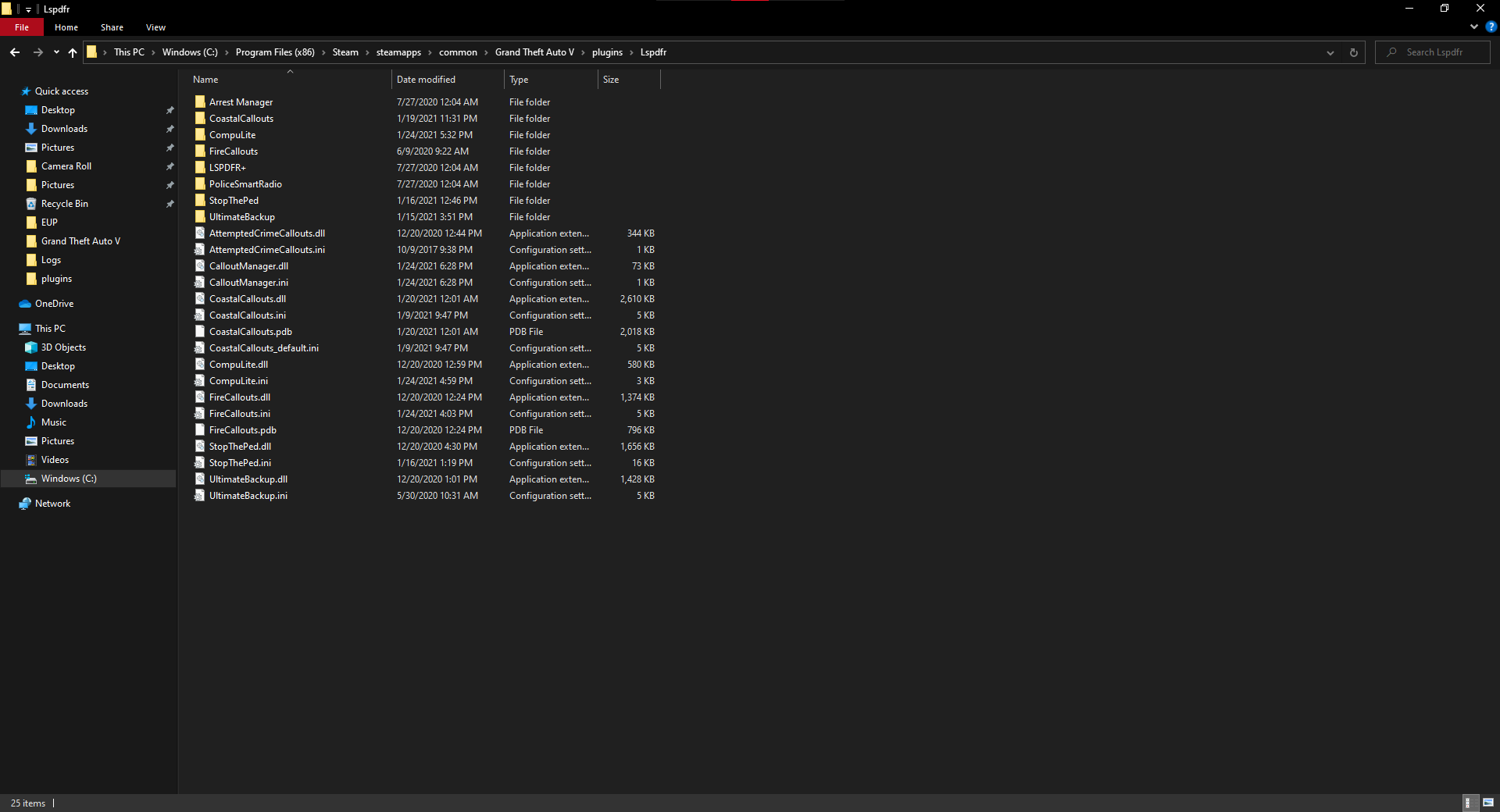Select StopThePed.ini file name
The image size is (1500, 812).
240,463
